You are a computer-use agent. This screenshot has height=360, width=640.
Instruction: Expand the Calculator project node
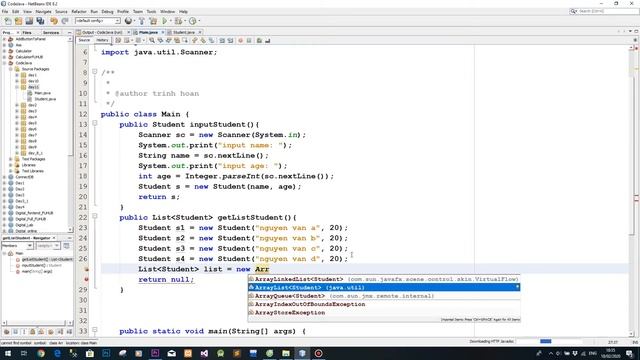pos(4,51)
